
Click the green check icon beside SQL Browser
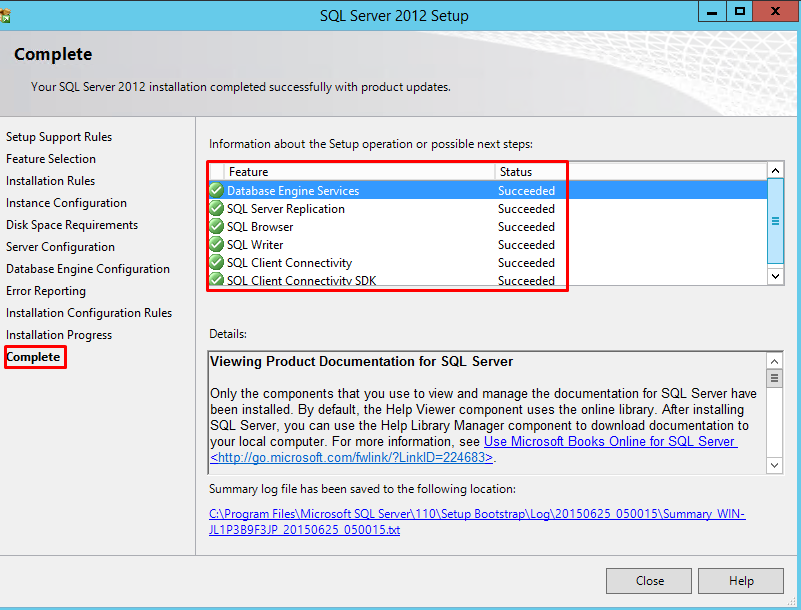(x=217, y=226)
